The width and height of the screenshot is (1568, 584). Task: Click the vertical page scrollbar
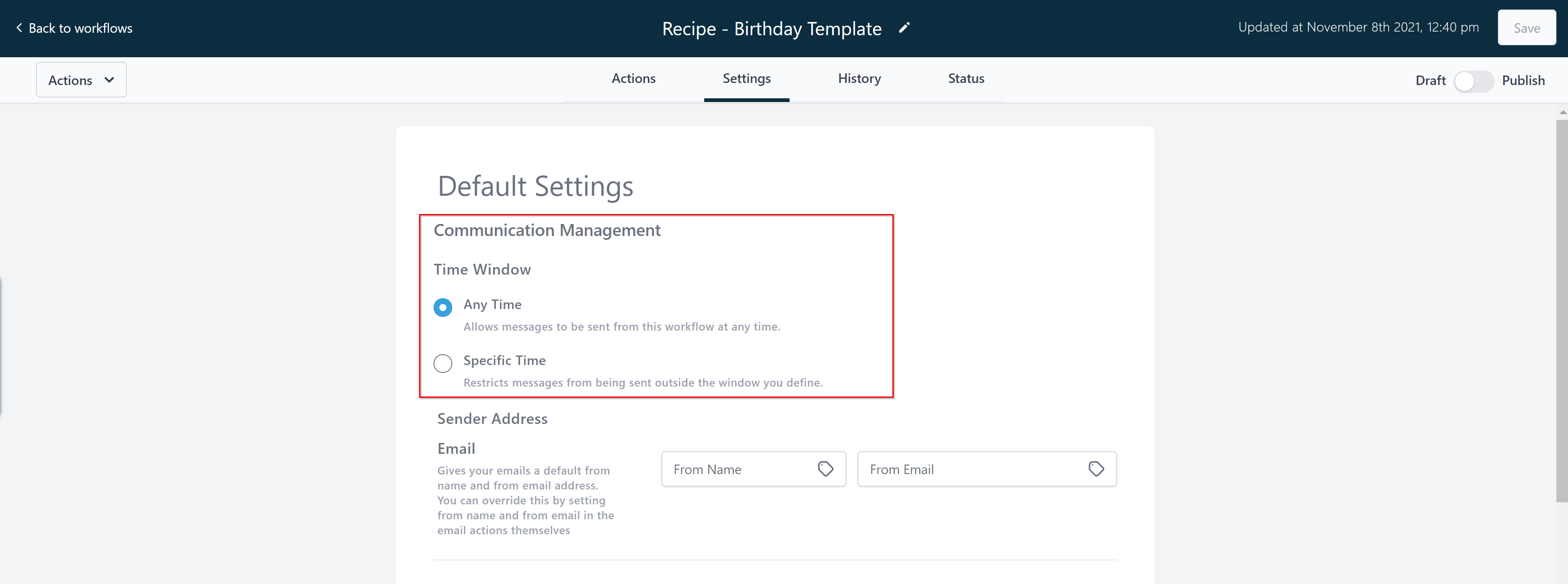1562,311
